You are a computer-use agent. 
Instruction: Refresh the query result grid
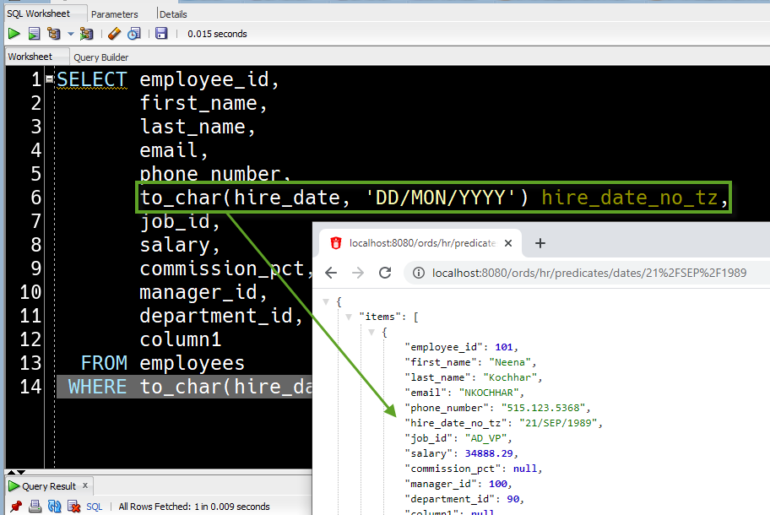pos(52,507)
